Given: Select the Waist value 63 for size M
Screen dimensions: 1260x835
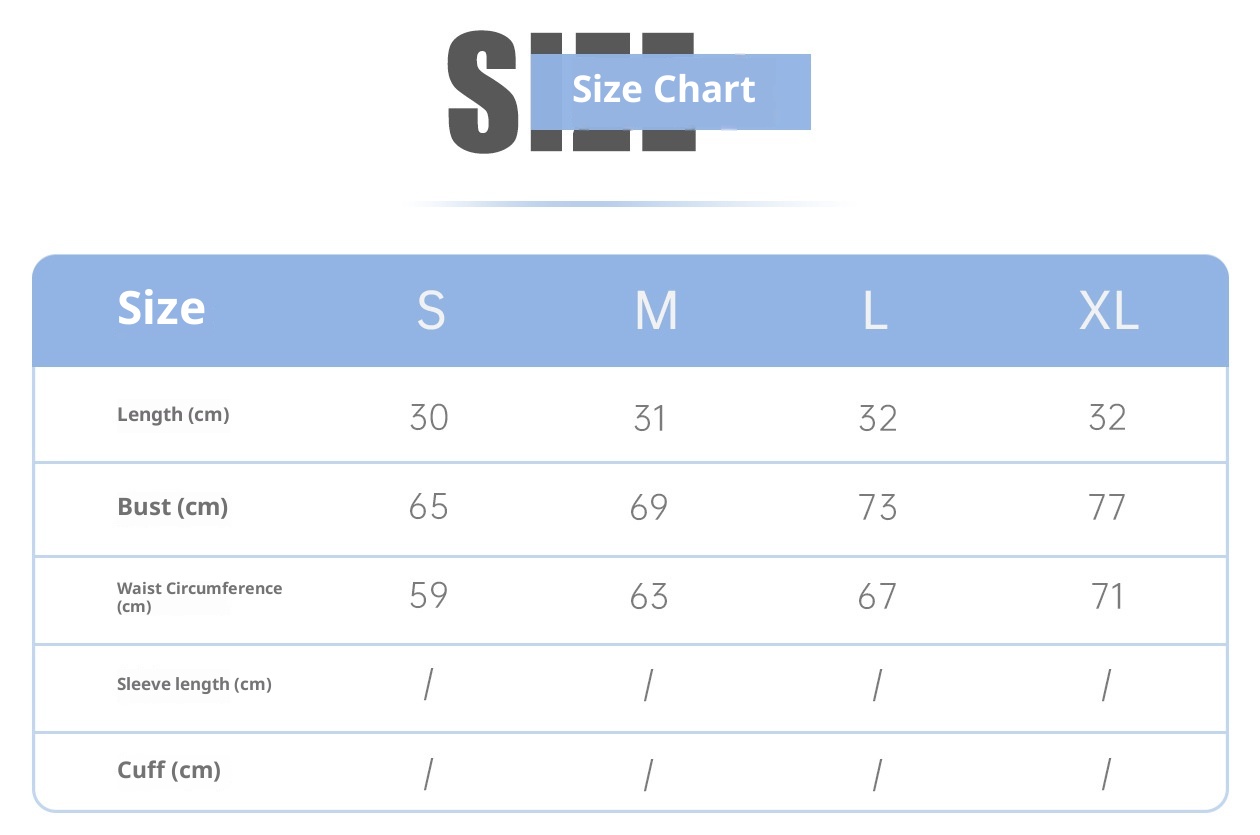Looking at the screenshot, I should [x=649, y=597].
